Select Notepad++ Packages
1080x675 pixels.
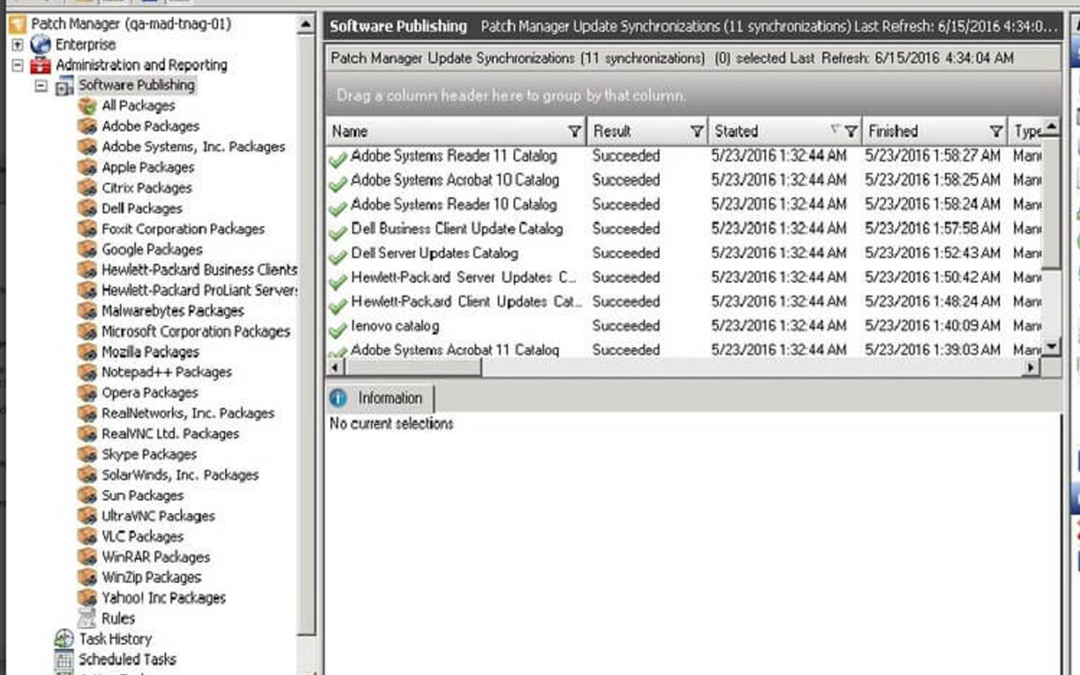[166, 372]
